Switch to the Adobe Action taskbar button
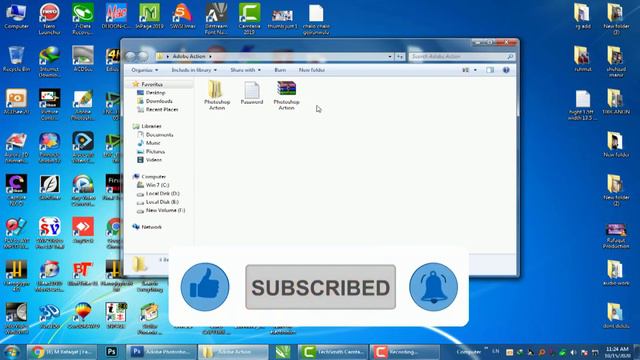The width and height of the screenshot is (640, 360). point(233,352)
